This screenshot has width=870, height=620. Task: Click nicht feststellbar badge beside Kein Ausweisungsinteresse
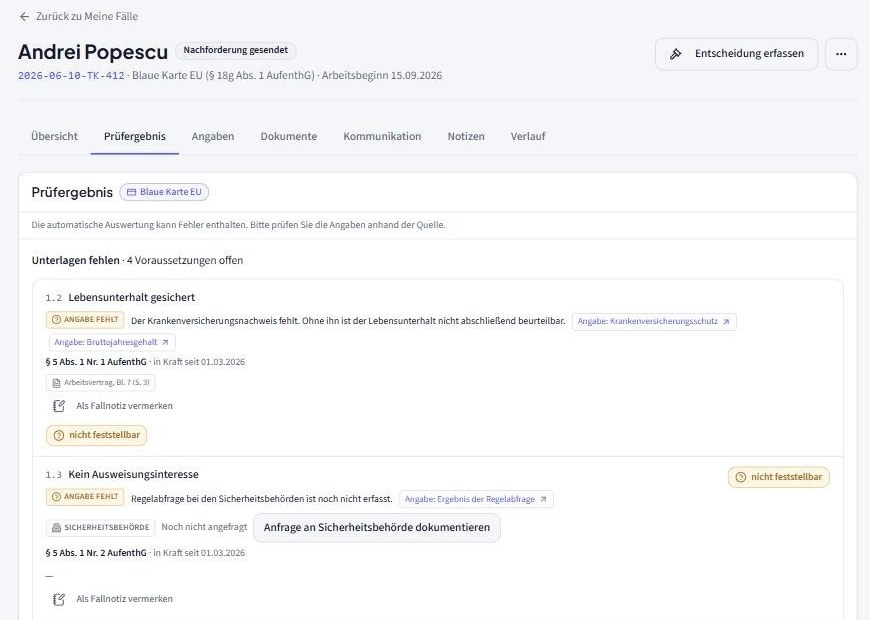(x=778, y=477)
